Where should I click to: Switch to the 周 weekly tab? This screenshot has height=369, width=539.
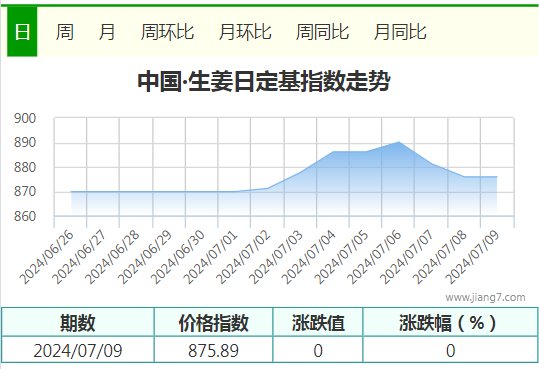pos(65,32)
